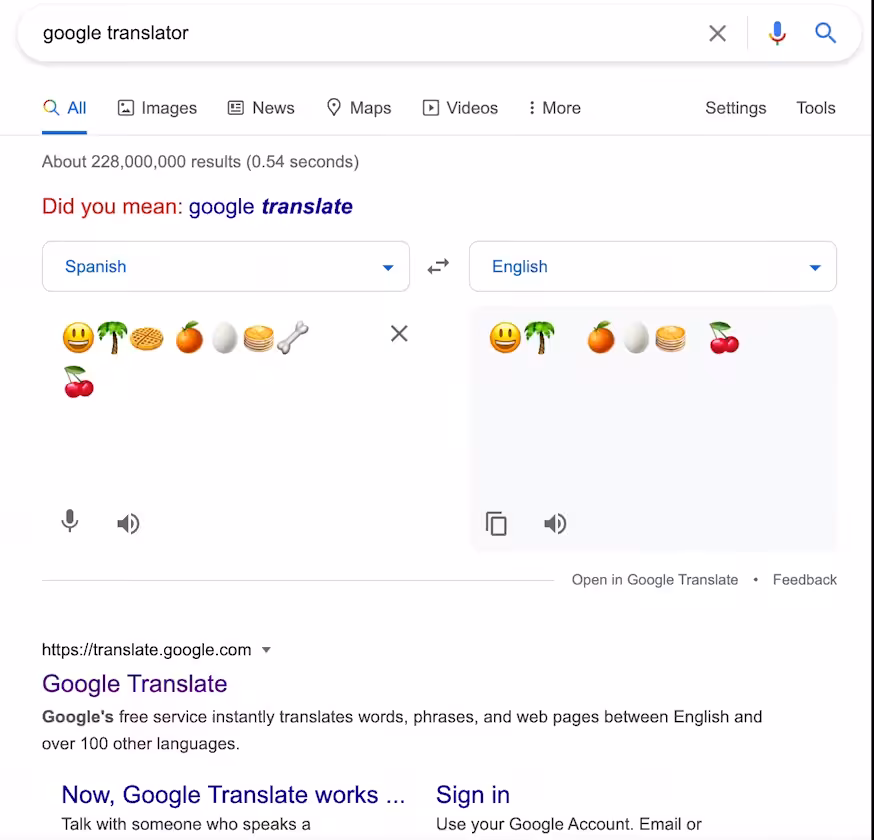874x840 pixels.
Task: Switch to the Images tab
Action: tap(157, 108)
